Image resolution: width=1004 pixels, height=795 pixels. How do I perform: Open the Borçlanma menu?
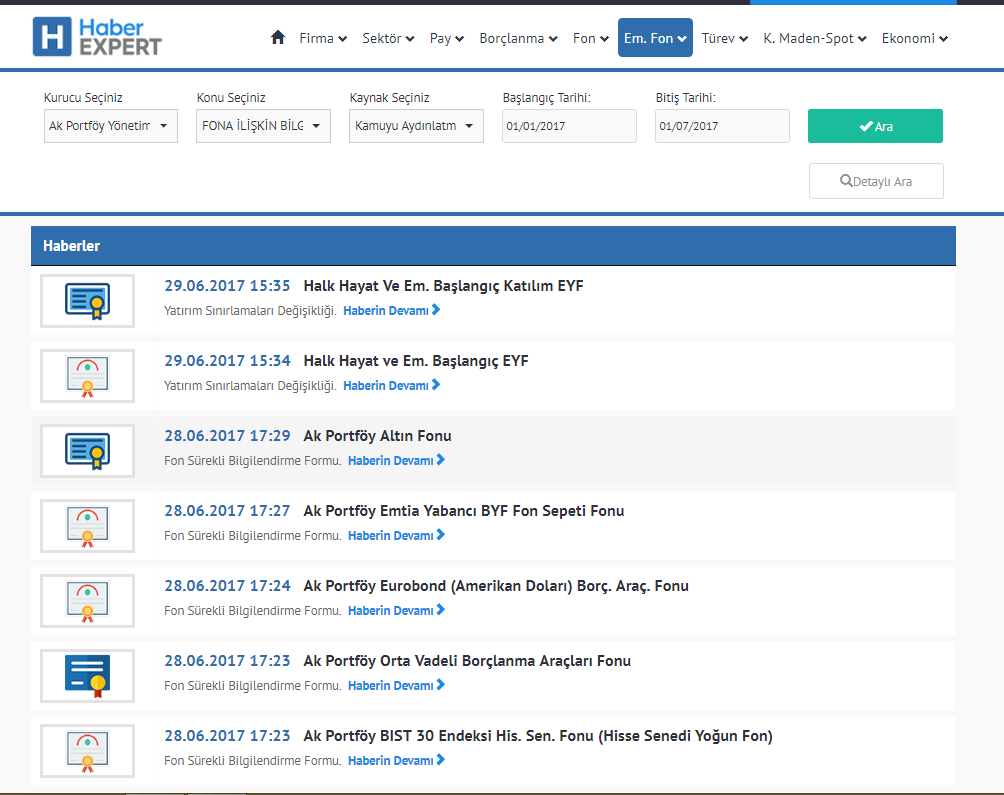tap(518, 38)
